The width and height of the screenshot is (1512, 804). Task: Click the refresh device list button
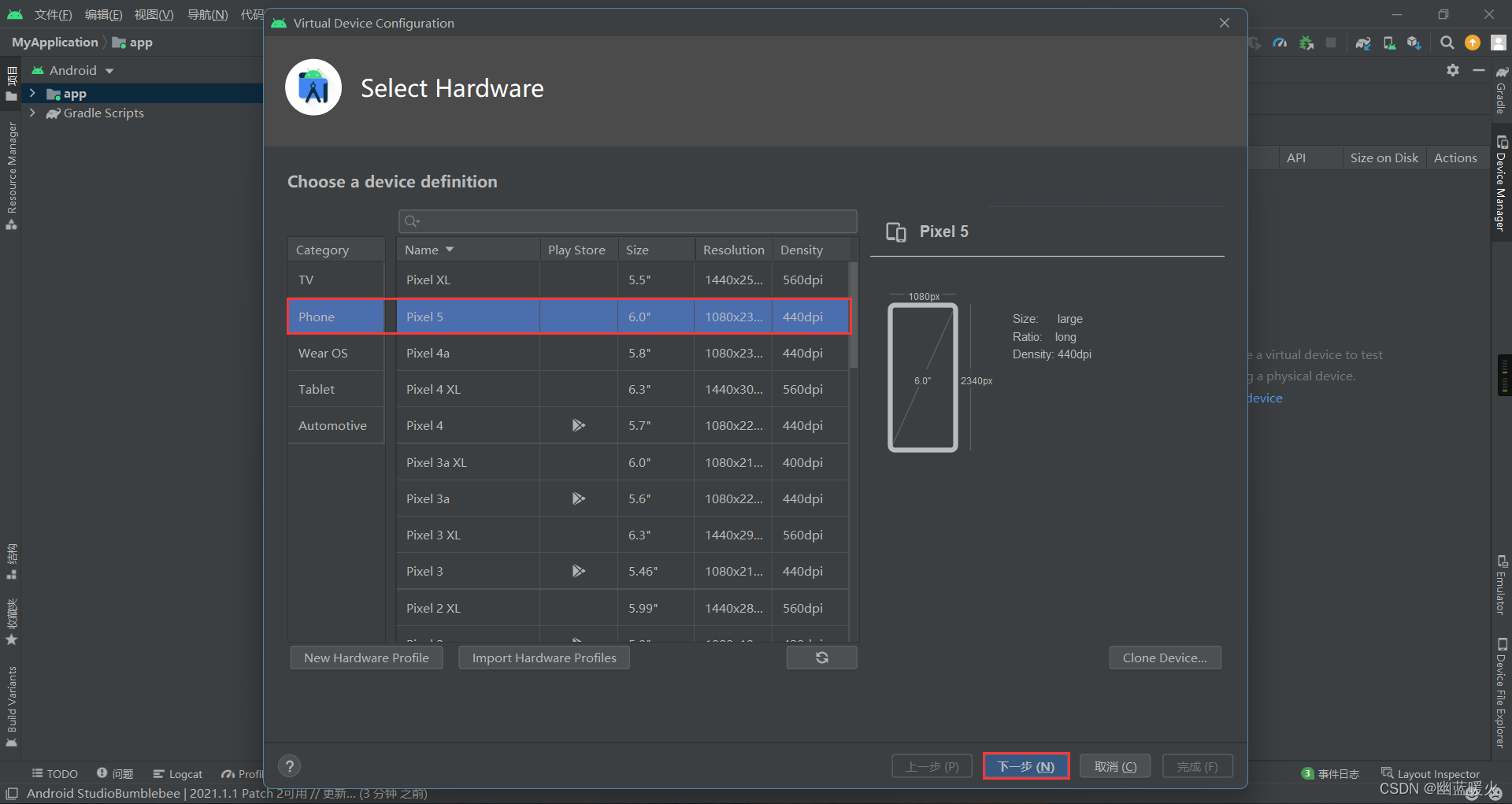(x=821, y=658)
